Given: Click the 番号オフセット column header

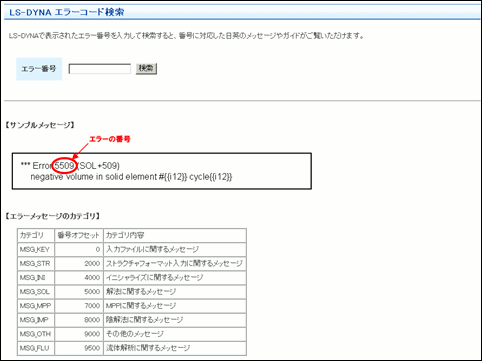Looking at the screenshot, I should (79, 235).
